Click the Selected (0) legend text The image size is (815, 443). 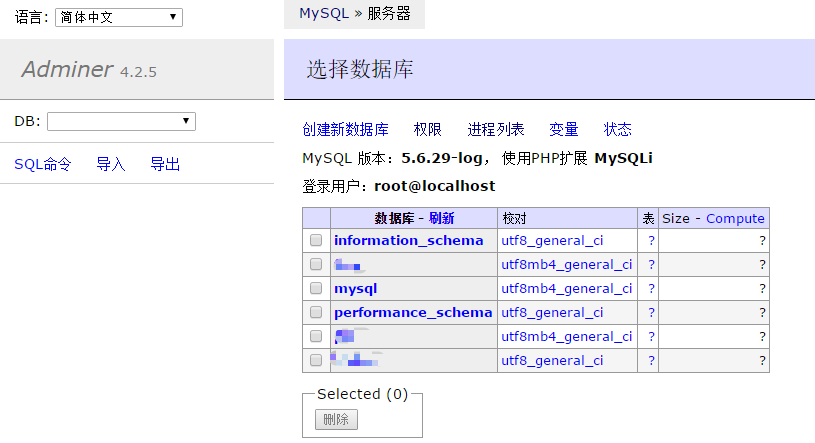point(362,394)
